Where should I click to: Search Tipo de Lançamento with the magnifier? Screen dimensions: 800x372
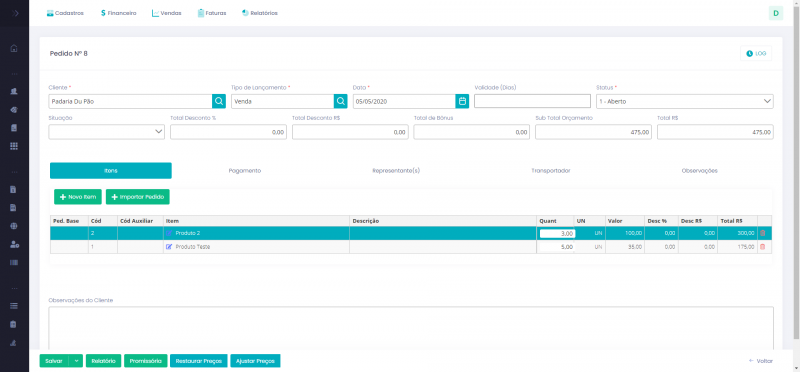[341, 101]
